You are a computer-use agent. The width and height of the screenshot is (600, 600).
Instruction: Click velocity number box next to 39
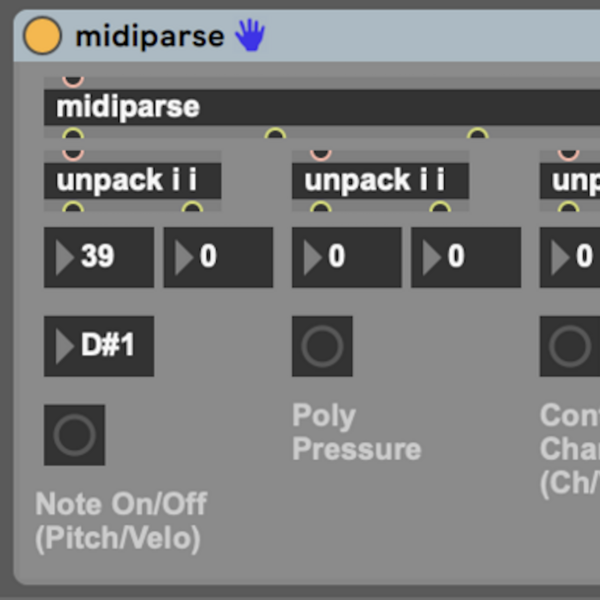coord(218,257)
